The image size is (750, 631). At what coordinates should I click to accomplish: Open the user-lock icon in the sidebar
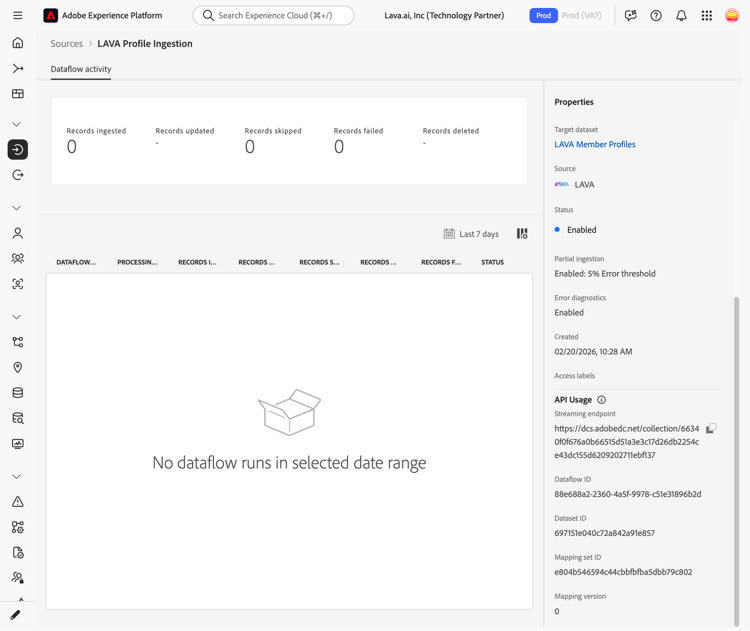point(18,578)
